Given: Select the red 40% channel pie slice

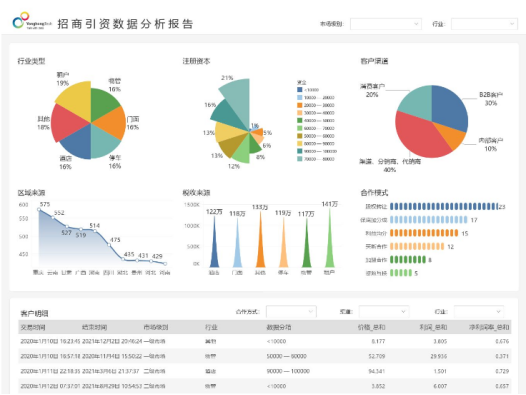Looking at the screenshot, I should coord(419,138).
